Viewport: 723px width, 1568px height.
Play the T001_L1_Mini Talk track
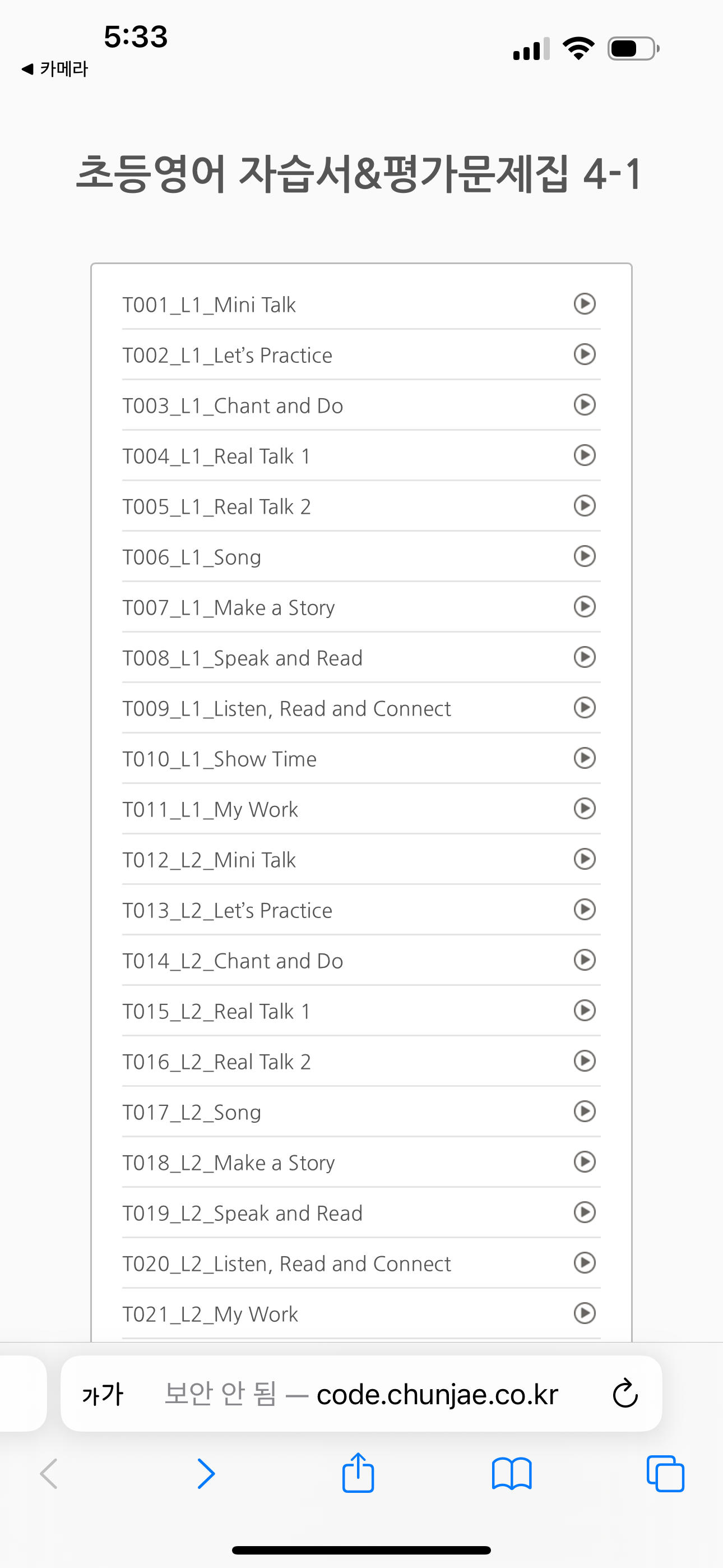point(584,303)
